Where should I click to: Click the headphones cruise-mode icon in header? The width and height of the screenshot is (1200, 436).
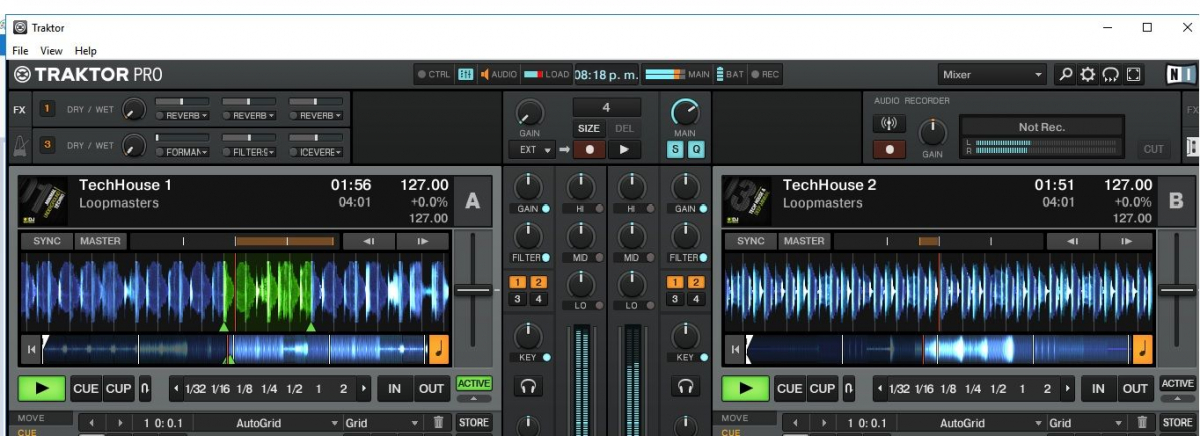point(1109,74)
